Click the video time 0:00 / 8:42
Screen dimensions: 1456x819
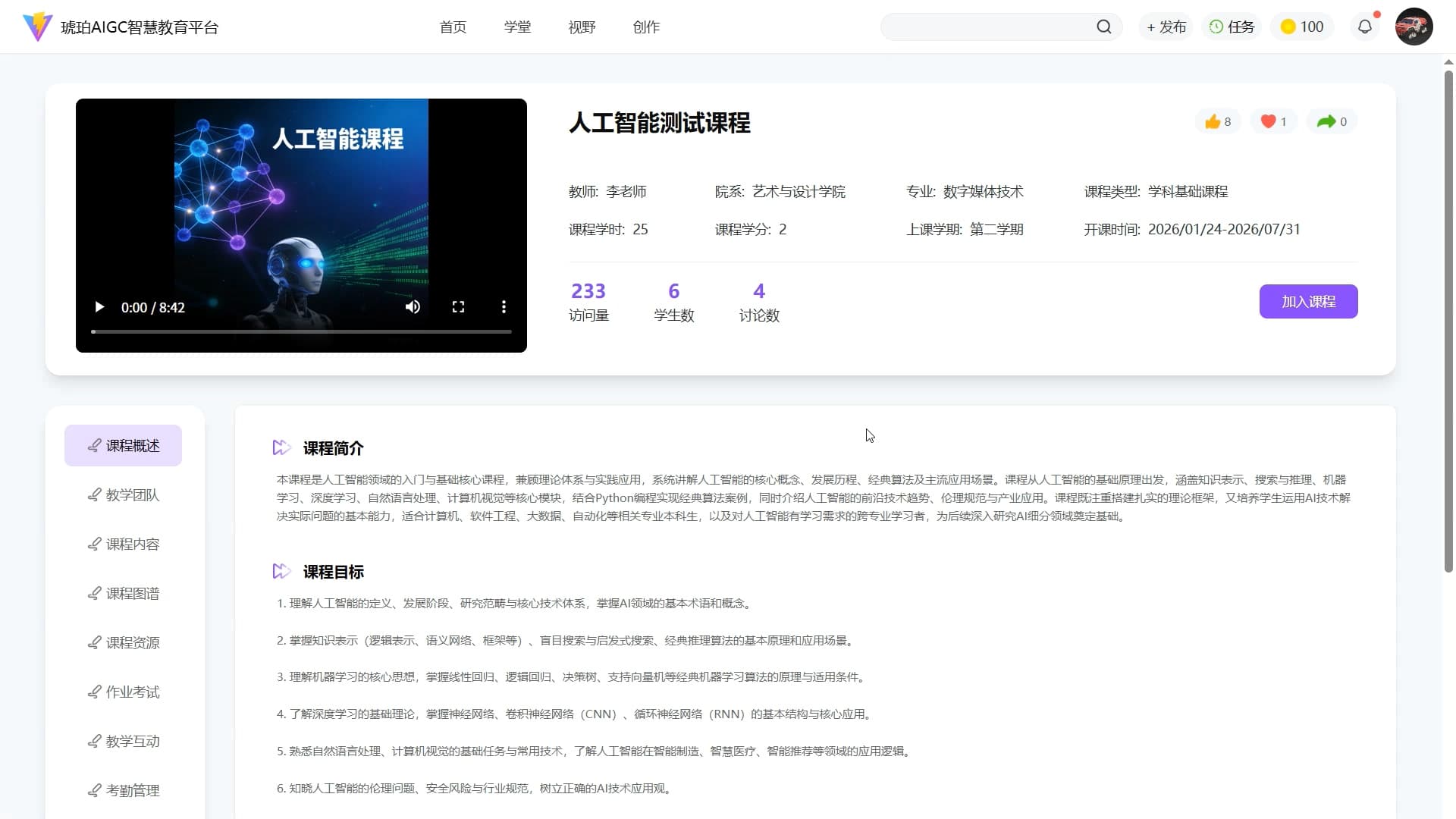153,308
